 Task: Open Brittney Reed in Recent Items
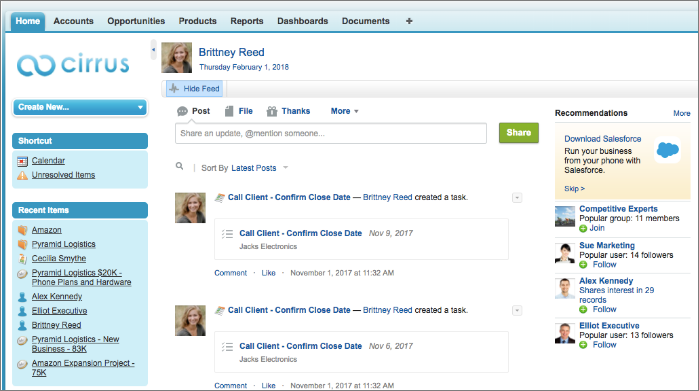[x=56, y=325]
